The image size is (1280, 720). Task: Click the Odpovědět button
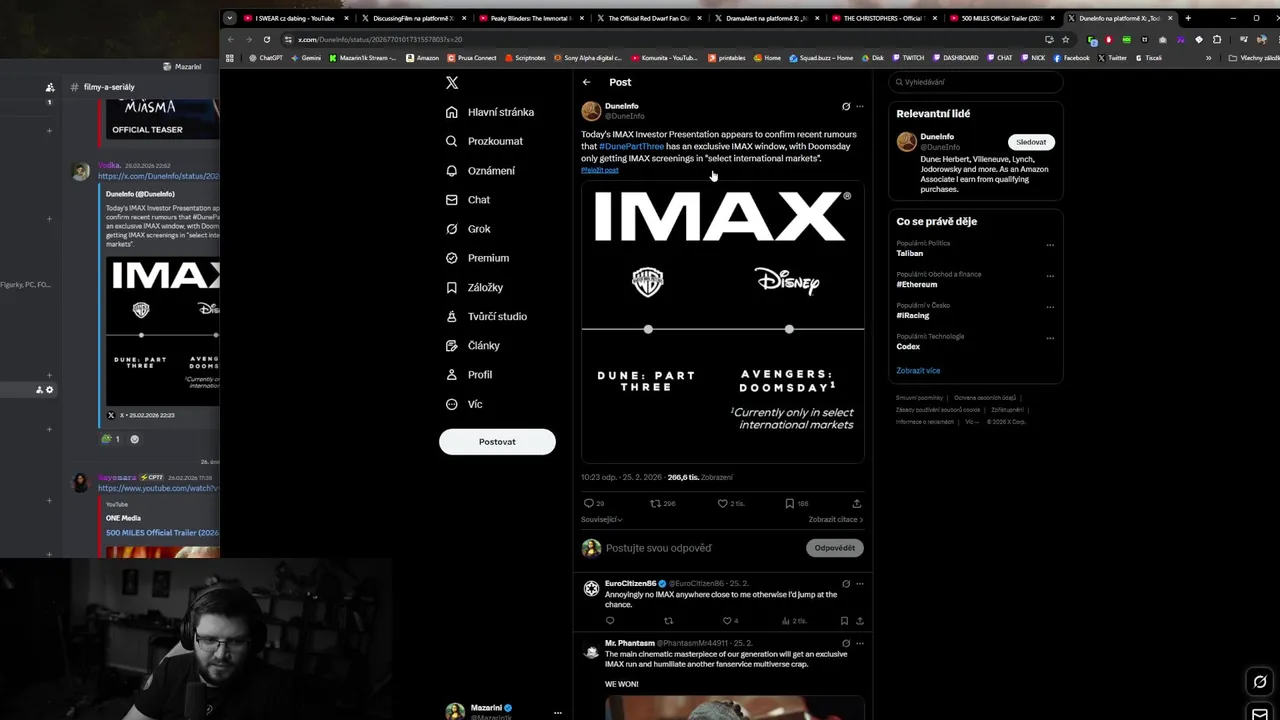click(x=834, y=548)
